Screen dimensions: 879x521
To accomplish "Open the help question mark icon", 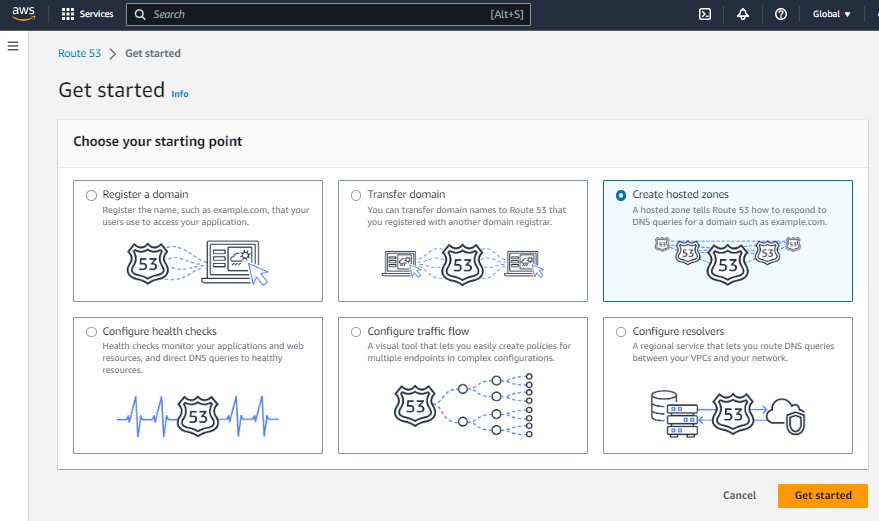I will click(781, 15).
